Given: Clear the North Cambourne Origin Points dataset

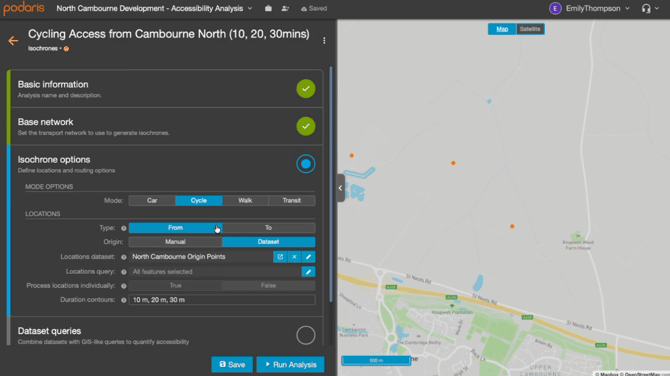Looking at the screenshot, I should point(294,257).
